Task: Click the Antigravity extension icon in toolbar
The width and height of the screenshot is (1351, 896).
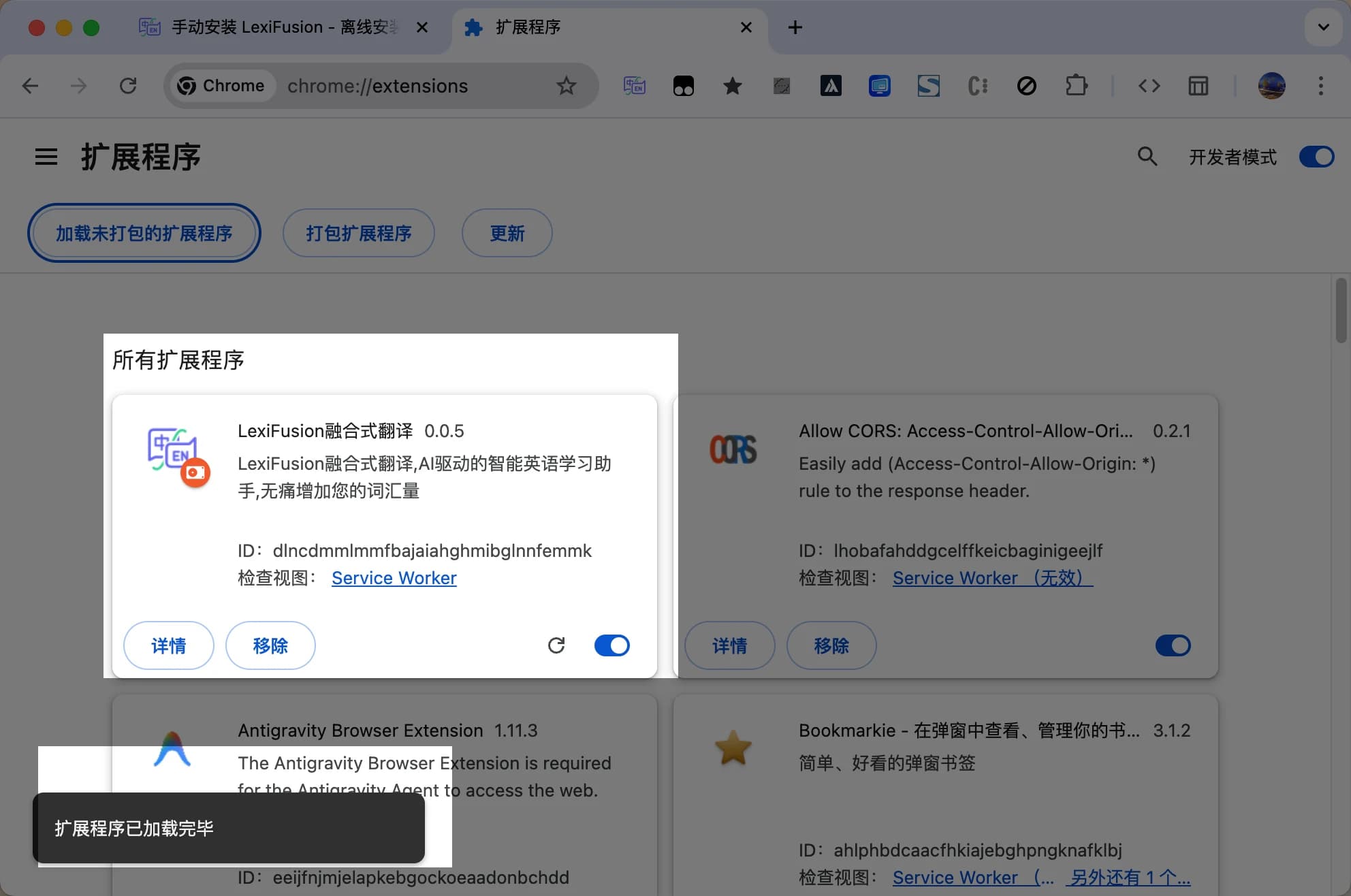Action: tap(830, 86)
